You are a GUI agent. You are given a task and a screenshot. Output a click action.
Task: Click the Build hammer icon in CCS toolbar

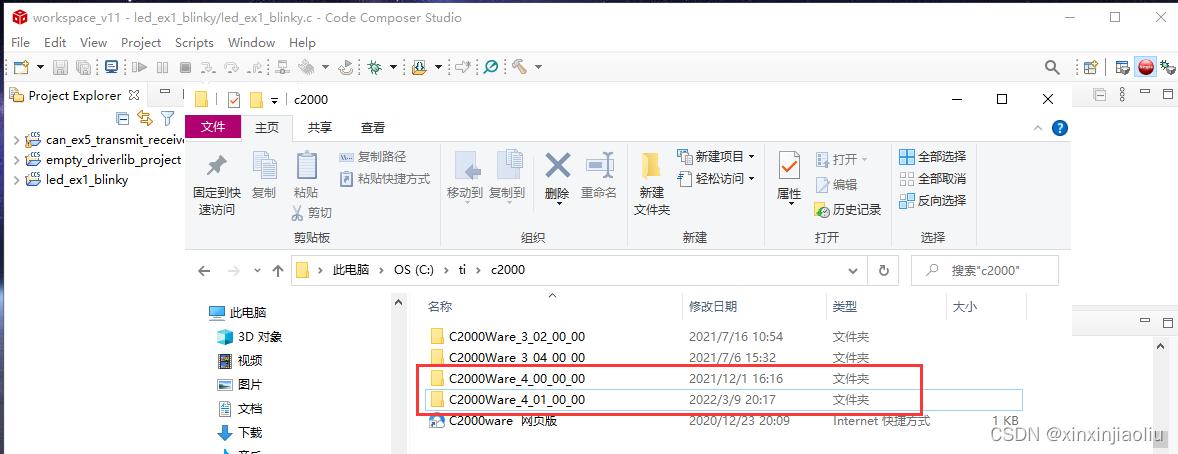tap(519, 67)
